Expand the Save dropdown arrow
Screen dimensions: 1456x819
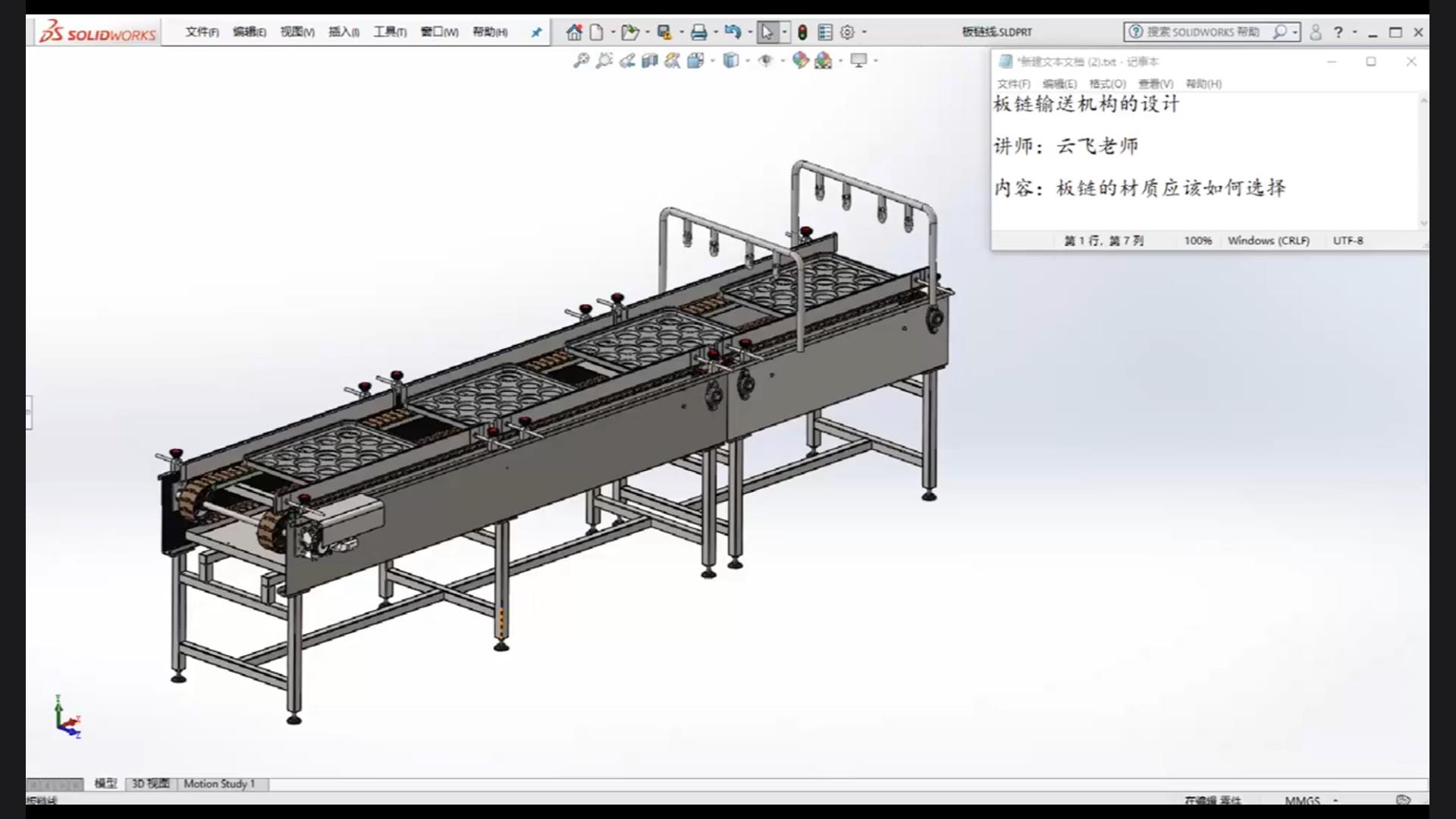tap(681, 32)
